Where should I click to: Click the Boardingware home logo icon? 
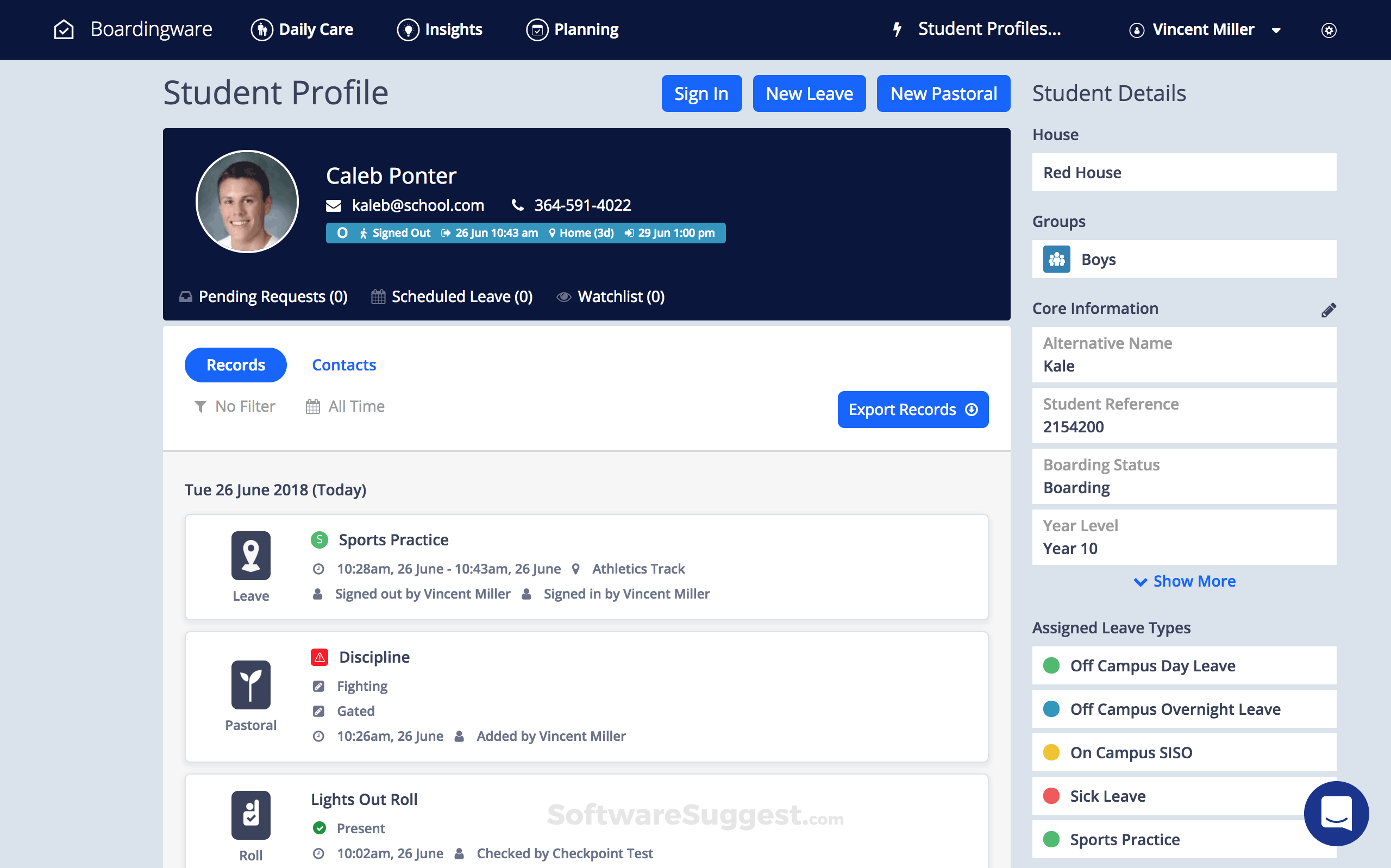[64, 29]
